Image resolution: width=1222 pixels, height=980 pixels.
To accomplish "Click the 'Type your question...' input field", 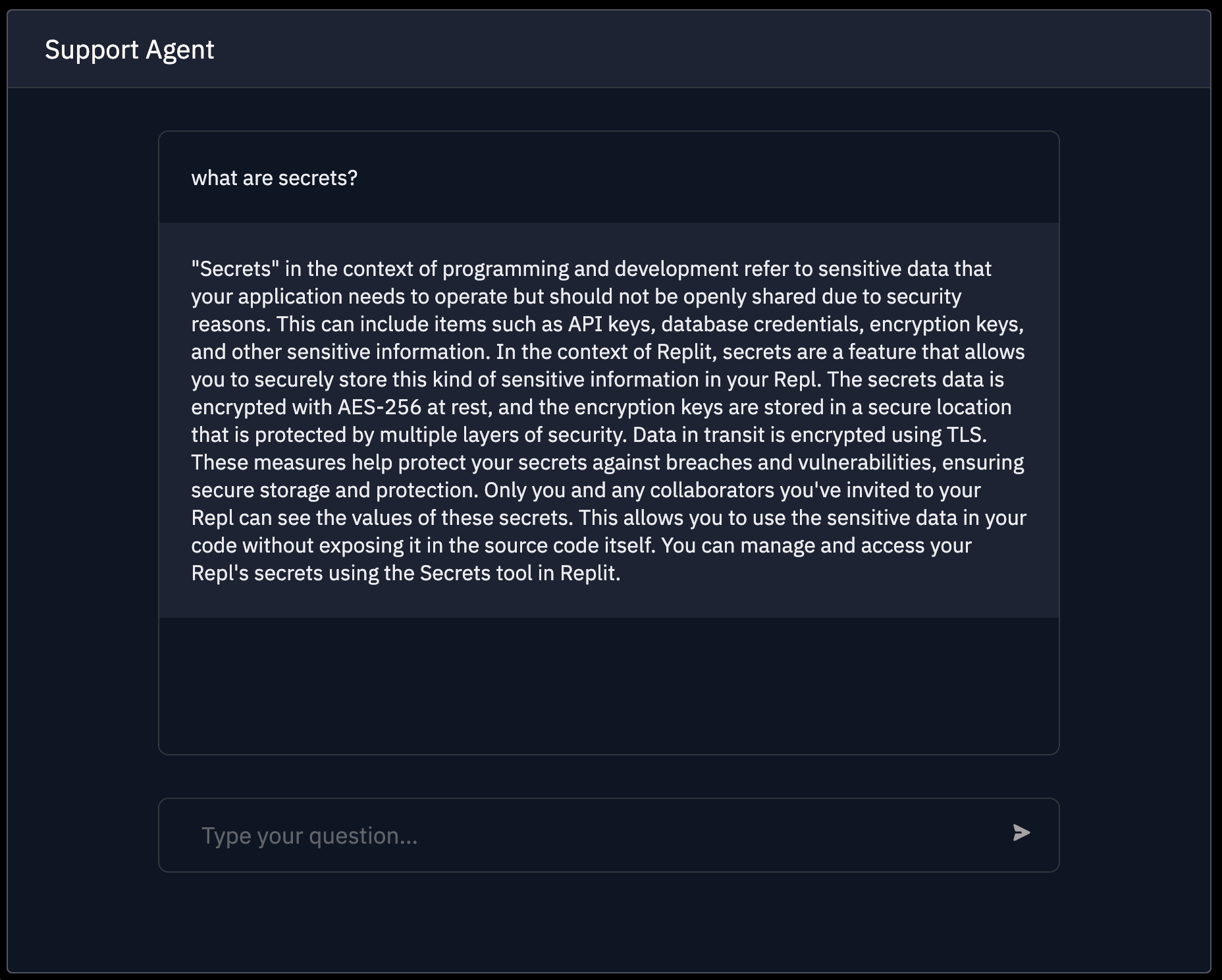I will point(461,834).
